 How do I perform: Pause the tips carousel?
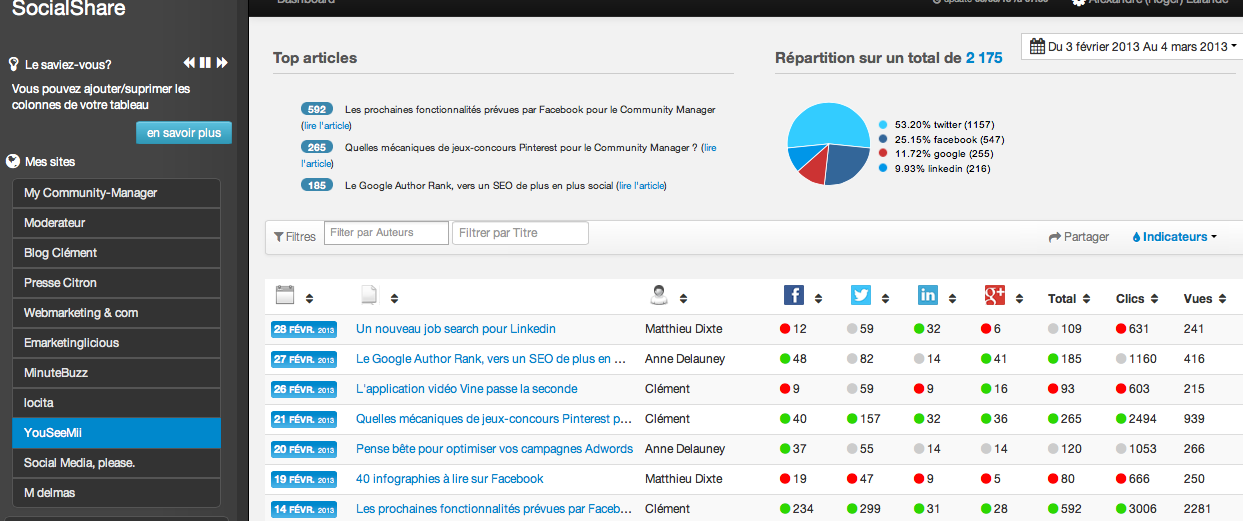click(x=205, y=63)
